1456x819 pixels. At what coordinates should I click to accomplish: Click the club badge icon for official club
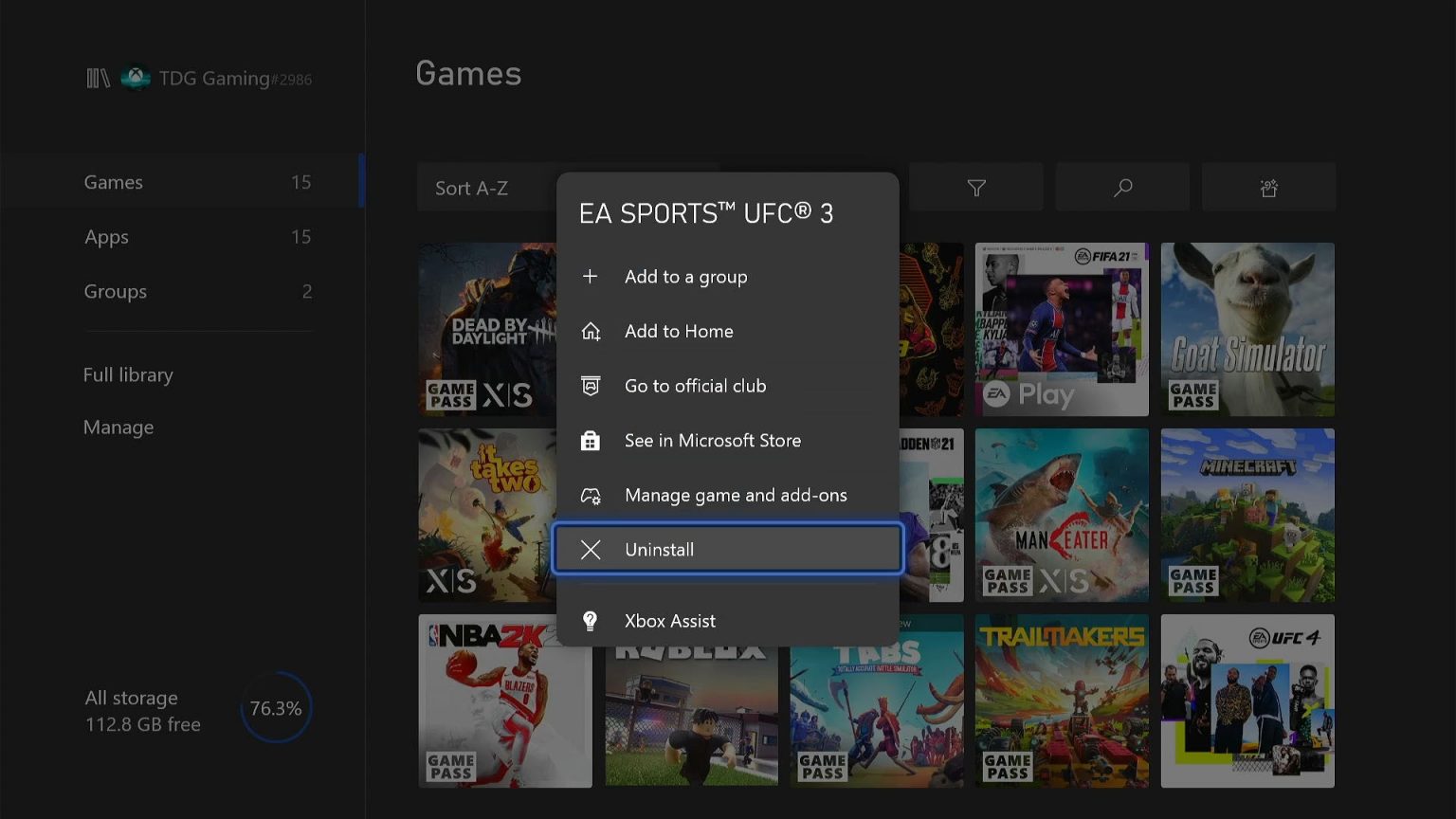[x=591, y=386]
